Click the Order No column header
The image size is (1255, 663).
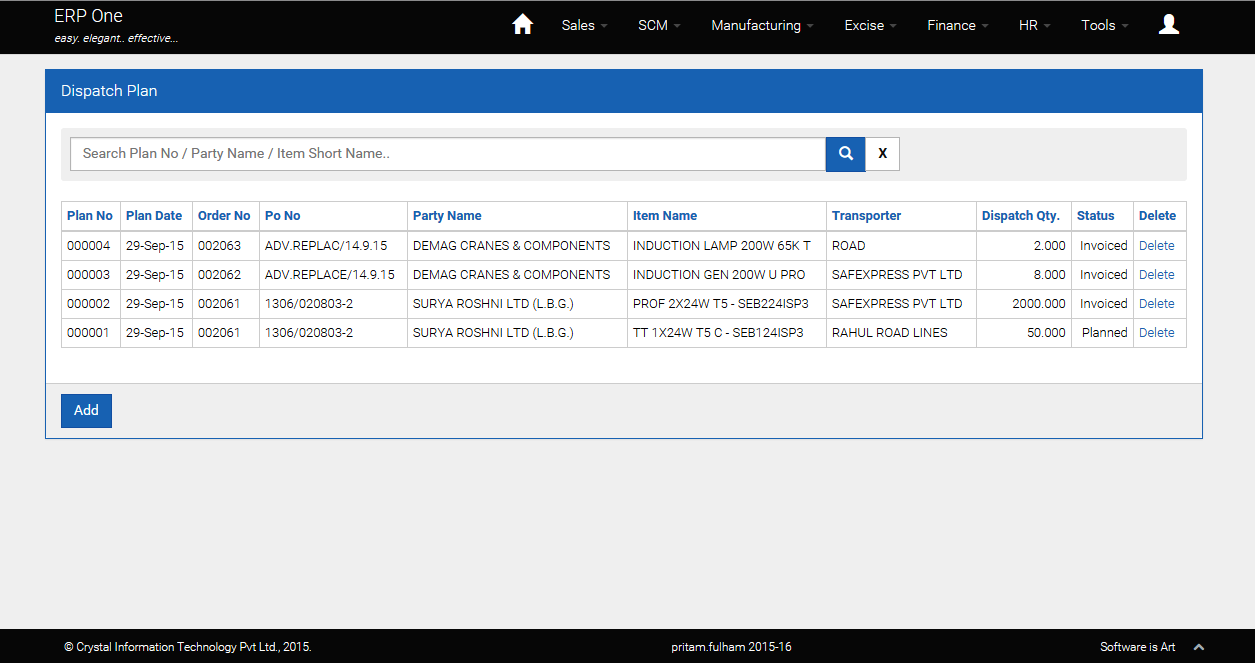click(x=224, y=216)
